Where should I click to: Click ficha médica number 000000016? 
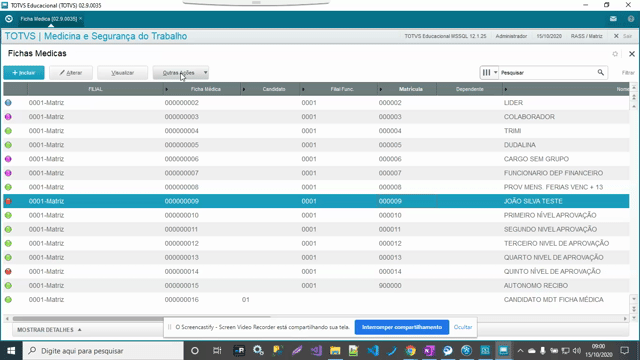tap(182, 300)
